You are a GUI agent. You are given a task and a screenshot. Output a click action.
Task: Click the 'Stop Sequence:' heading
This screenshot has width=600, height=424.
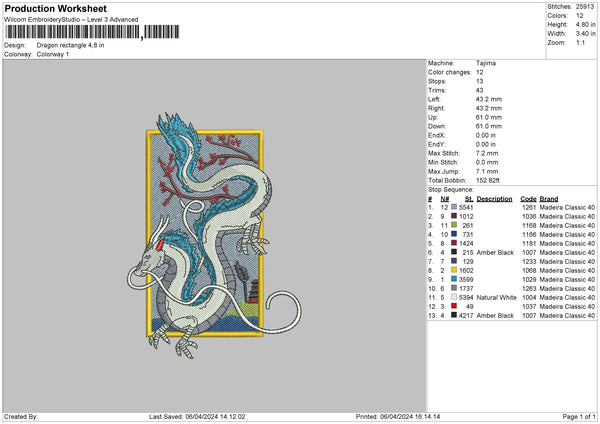point(451,190)
